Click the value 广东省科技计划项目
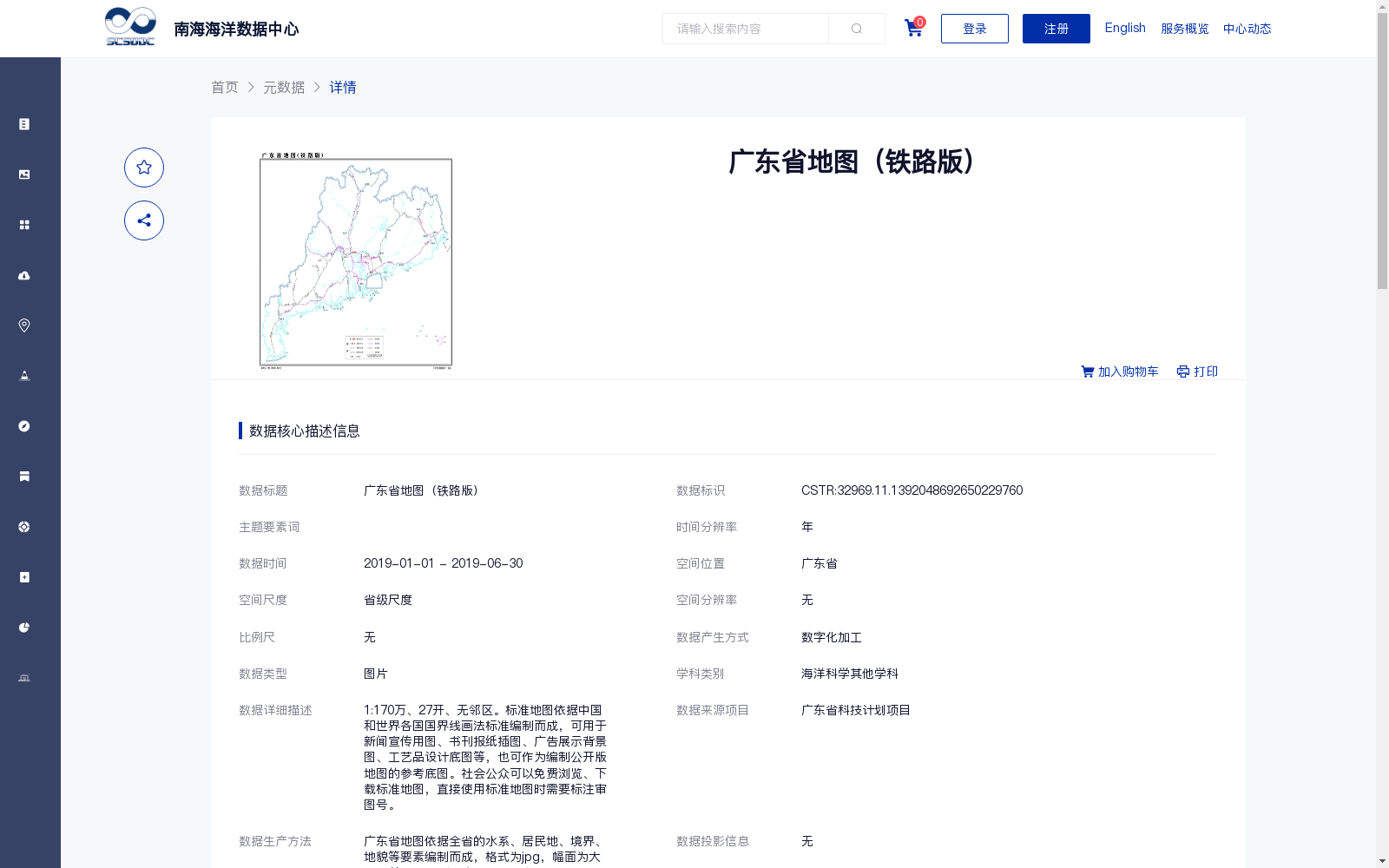 (856, 710)
